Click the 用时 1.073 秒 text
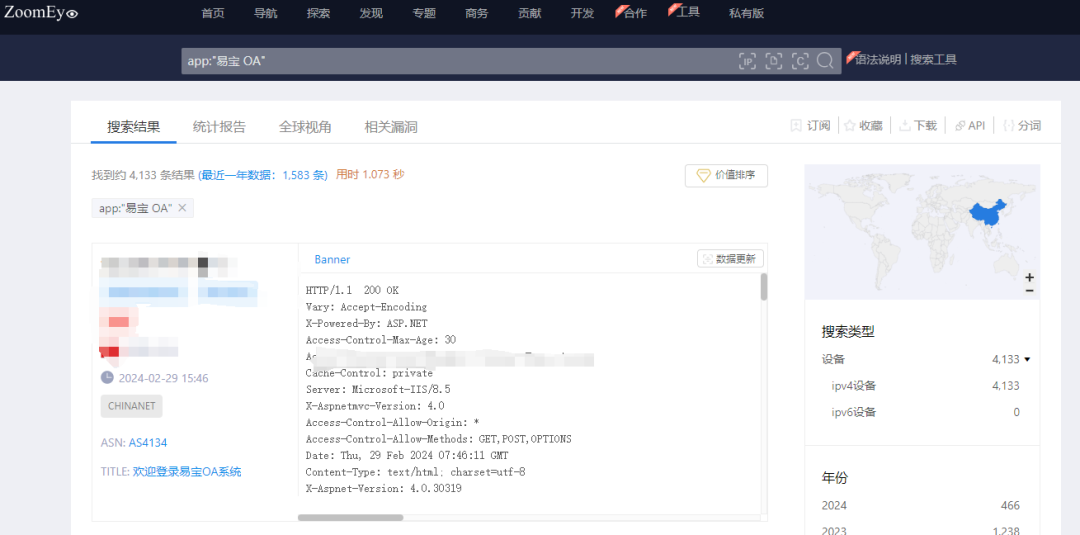This screenshot has height=535, width=1080. 370,175
